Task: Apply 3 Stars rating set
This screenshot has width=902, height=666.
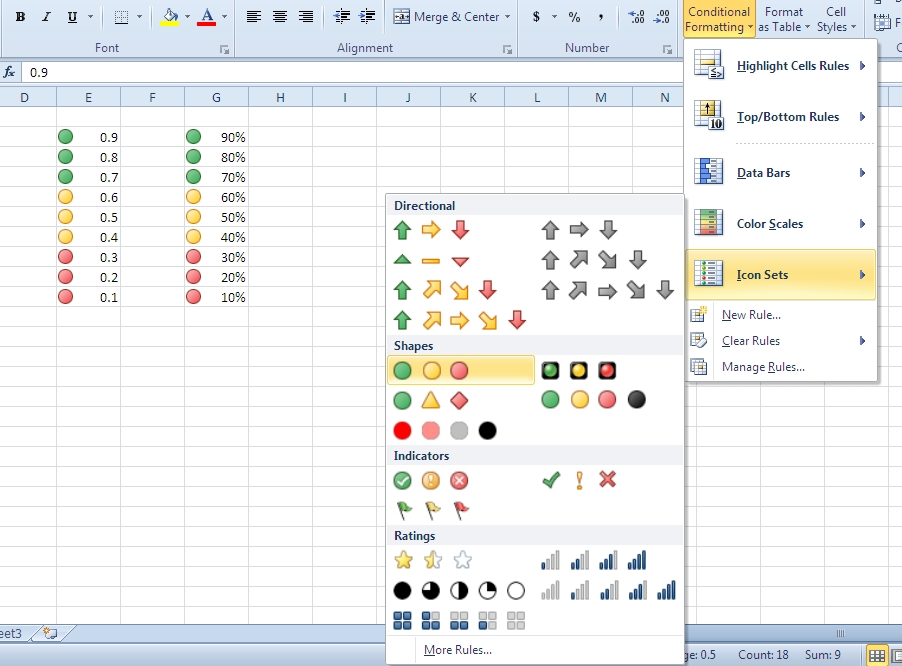Action: [x=433, y=560]
